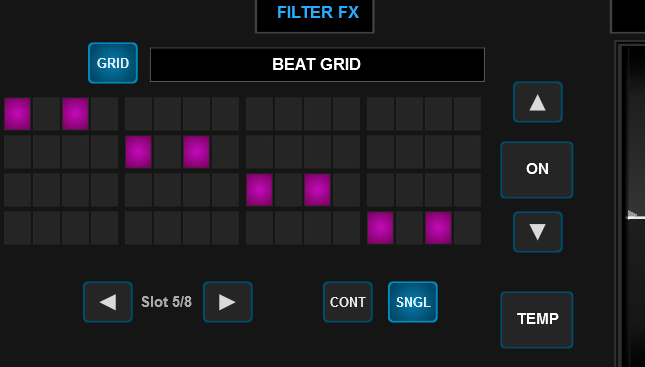
Task: Enable the last cell in top row
Action: point(467,114)
